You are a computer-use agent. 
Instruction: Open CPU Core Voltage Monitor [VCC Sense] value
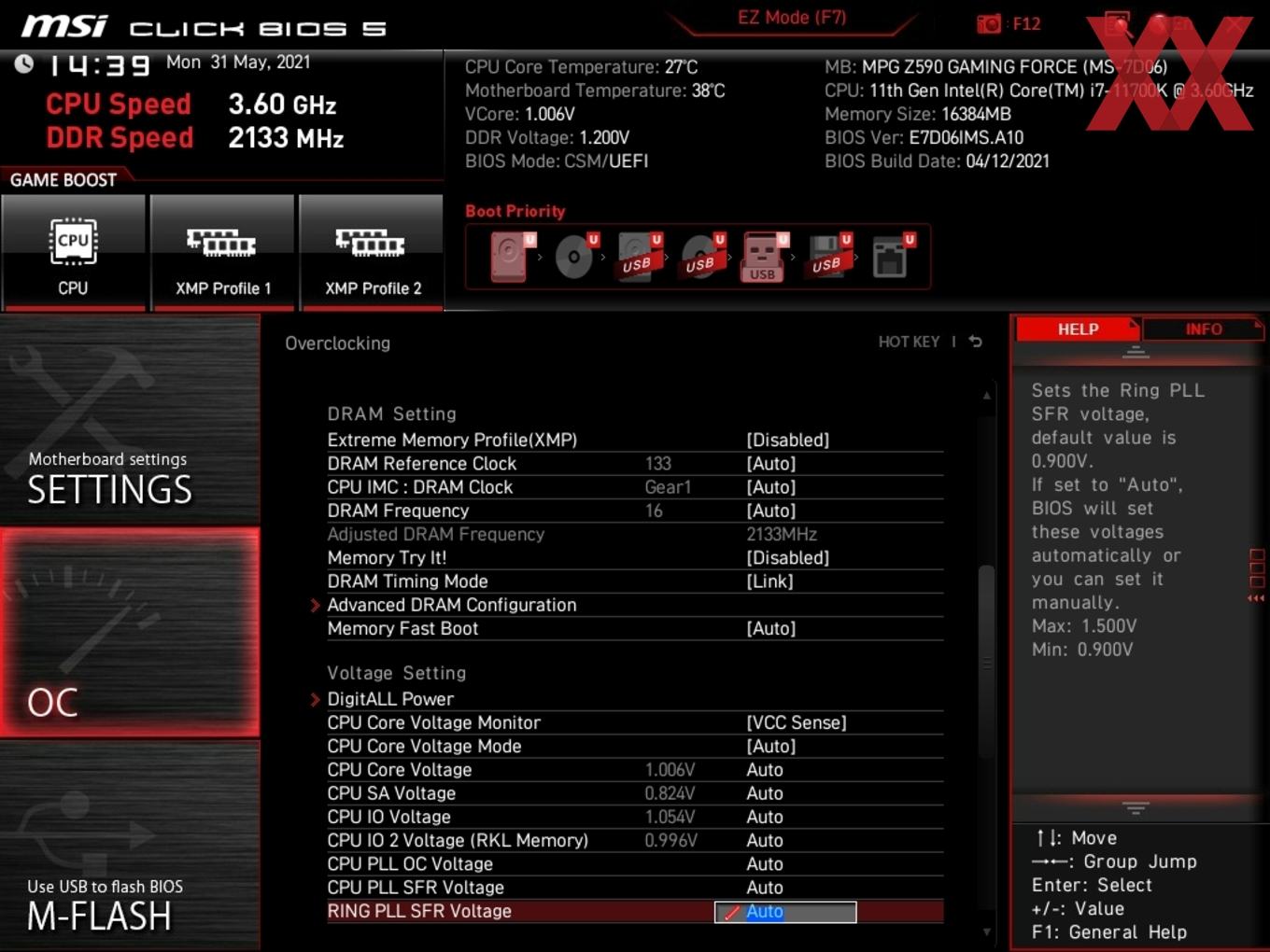tap(796, 722)
